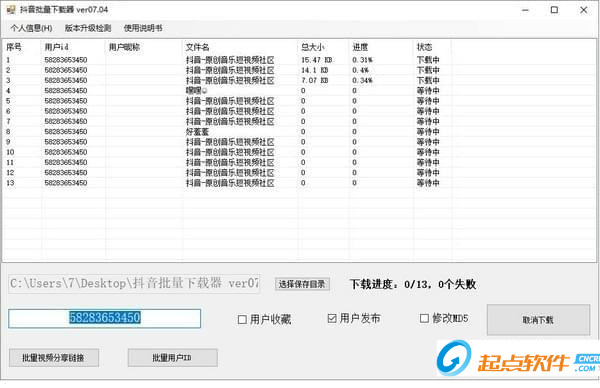Select row number 1 in the list
The height and width of the screenshot is (388, 600).
[8, 60]
